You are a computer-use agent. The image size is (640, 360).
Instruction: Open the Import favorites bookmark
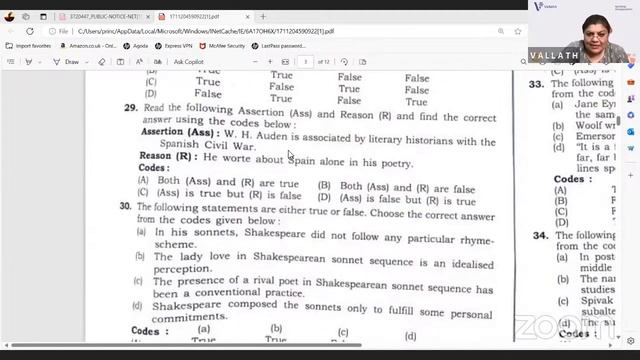tap(29, 46)
